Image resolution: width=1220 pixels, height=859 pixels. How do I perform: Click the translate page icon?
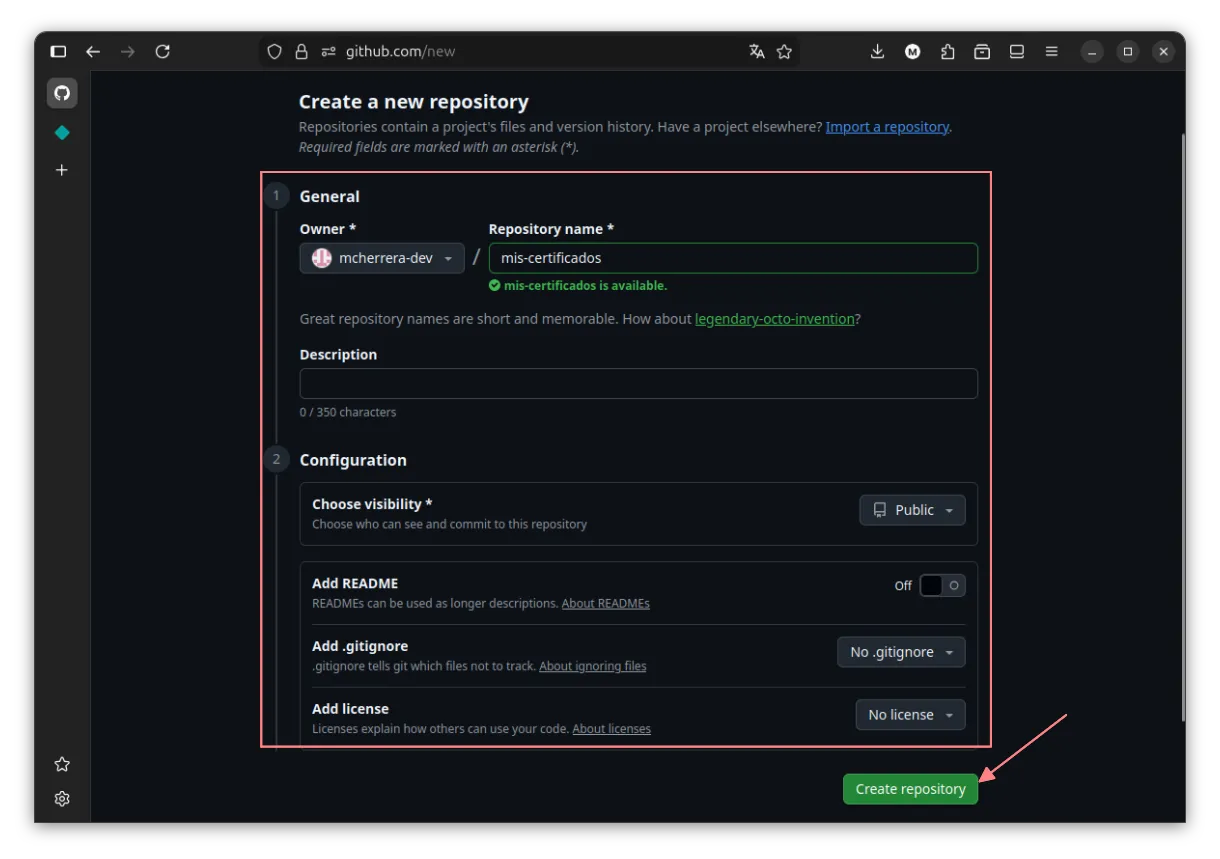click(757, 51)
